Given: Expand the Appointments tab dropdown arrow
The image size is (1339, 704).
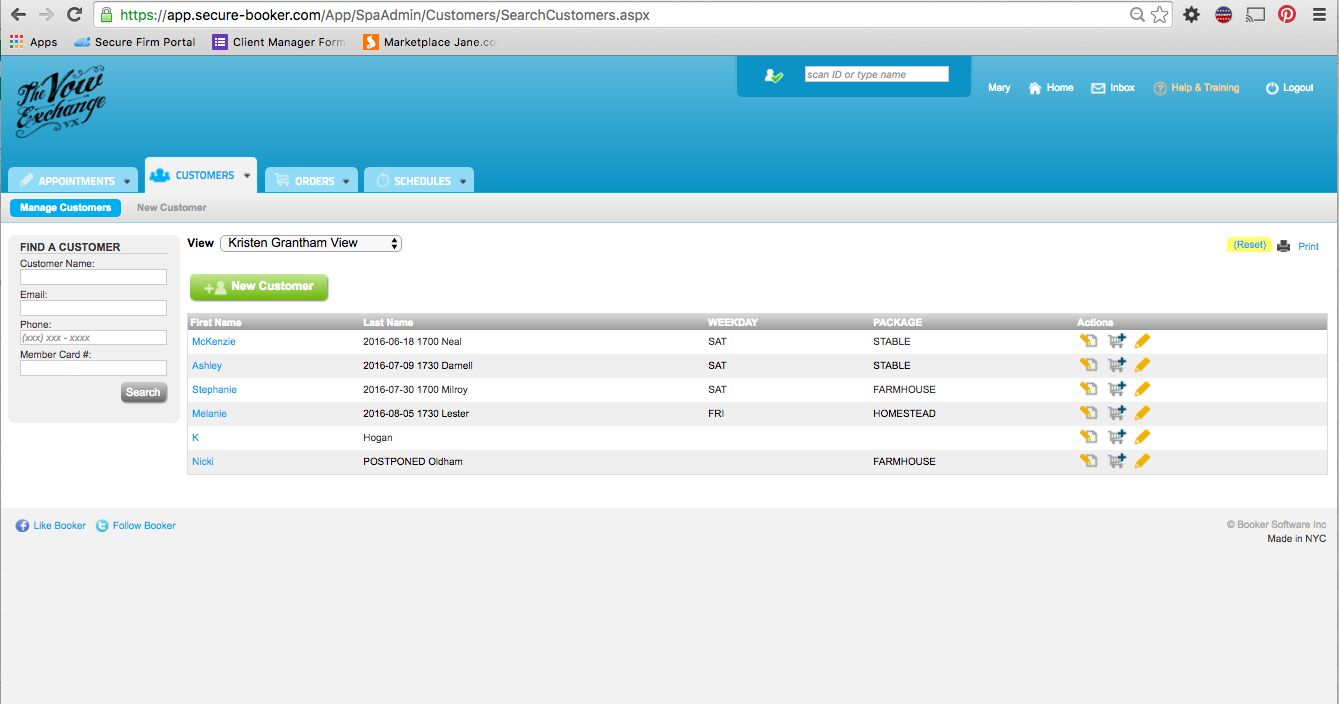Looking at the screenshot, I should [x=127, y=182].
